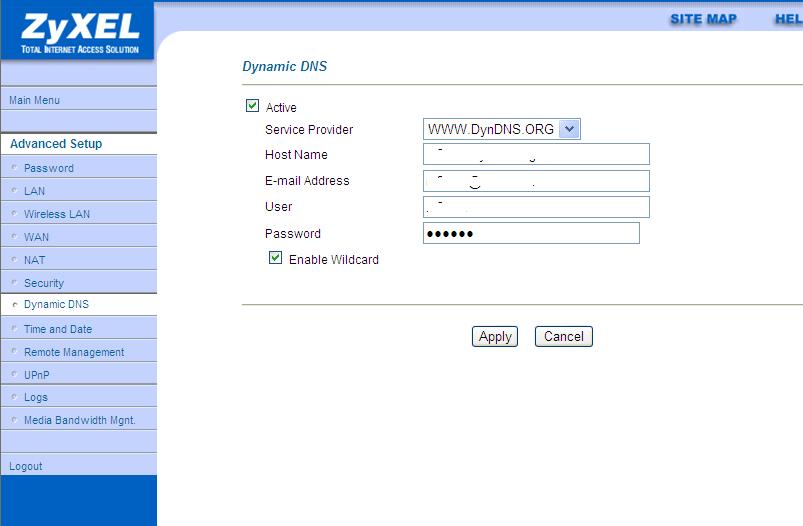Open Media Bandwidth Mgnt. page
The height and width of the screenshot is (526, 803).
[79, 420]
